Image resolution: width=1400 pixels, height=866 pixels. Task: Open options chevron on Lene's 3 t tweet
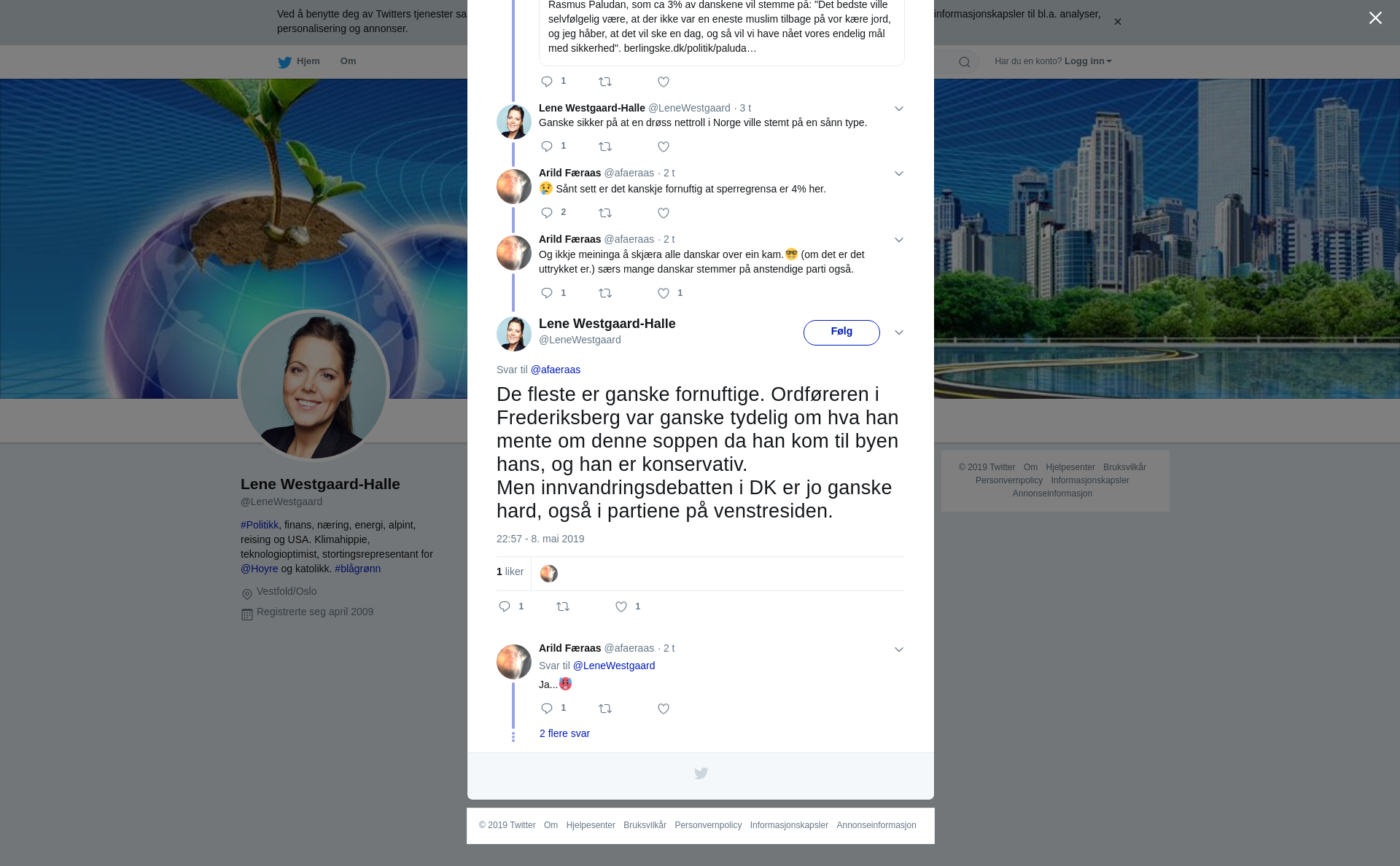[899, 109]
